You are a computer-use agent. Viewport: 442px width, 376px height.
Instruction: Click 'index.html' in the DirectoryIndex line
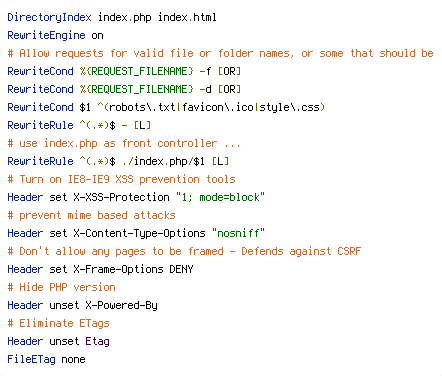tap(187, 17)
